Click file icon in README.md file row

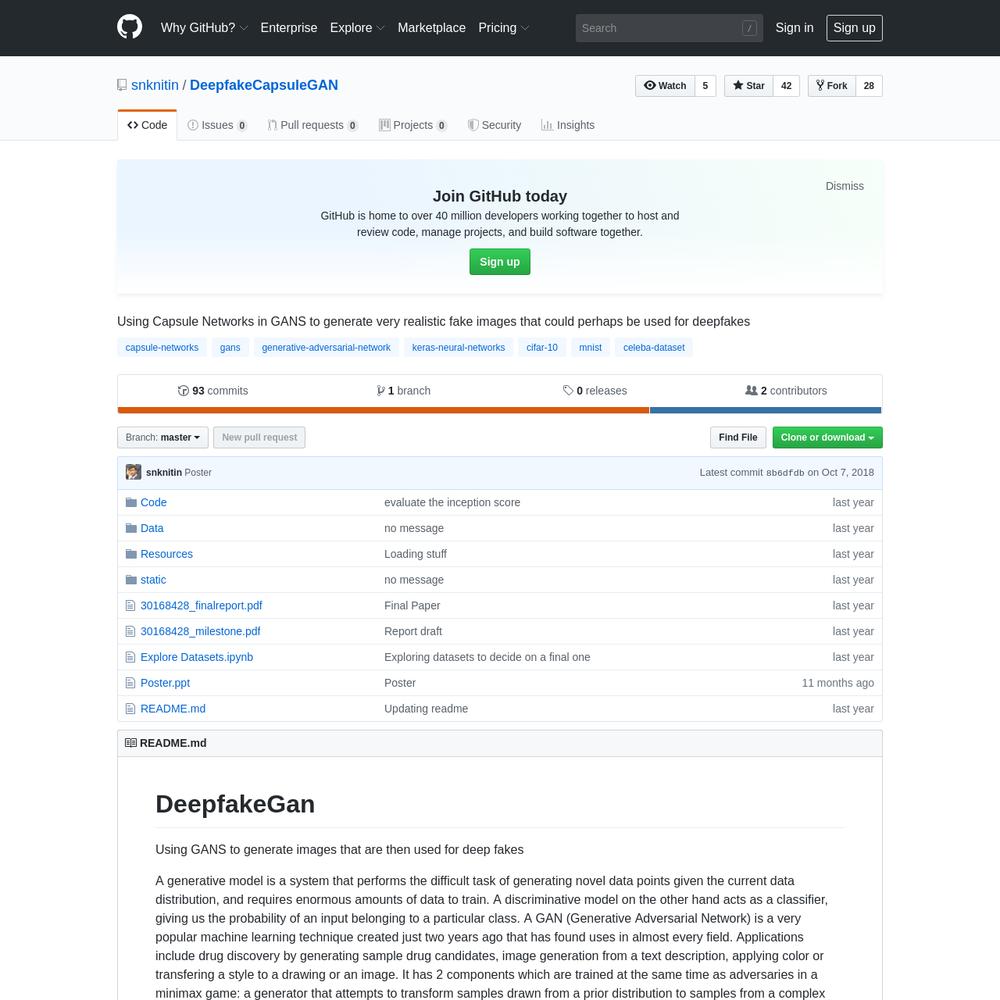130,709
